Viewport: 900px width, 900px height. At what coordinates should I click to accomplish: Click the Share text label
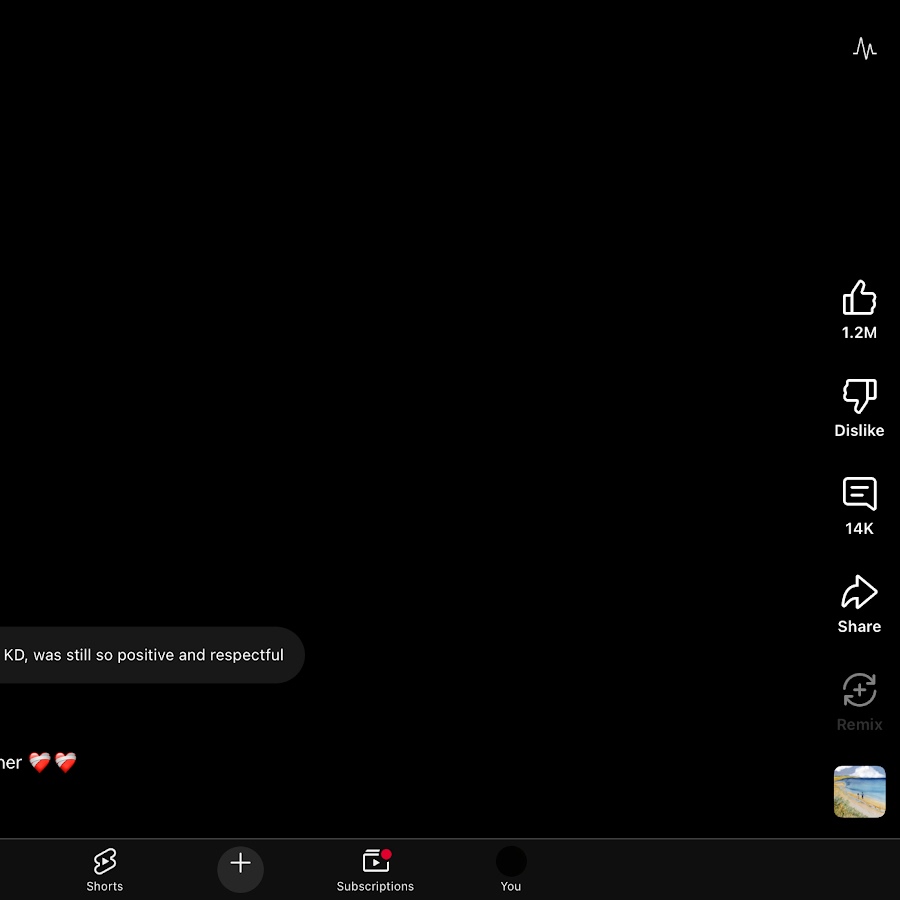[859, 627]
